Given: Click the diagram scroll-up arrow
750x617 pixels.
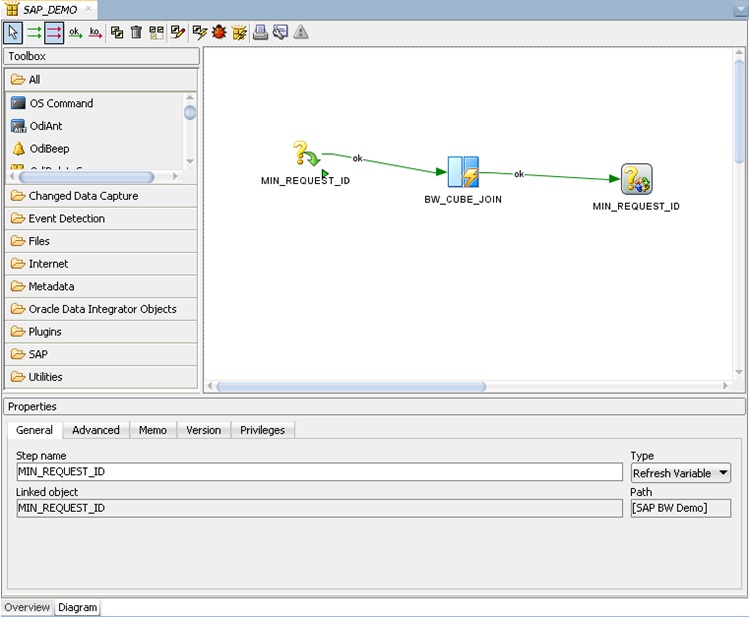Looking at the screenshot, I should (739, 52).
